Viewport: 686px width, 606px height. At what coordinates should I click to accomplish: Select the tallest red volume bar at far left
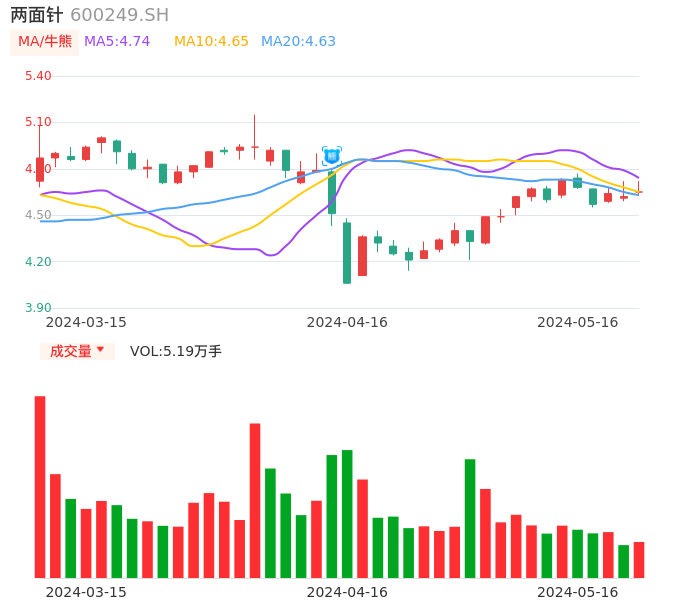40,486
